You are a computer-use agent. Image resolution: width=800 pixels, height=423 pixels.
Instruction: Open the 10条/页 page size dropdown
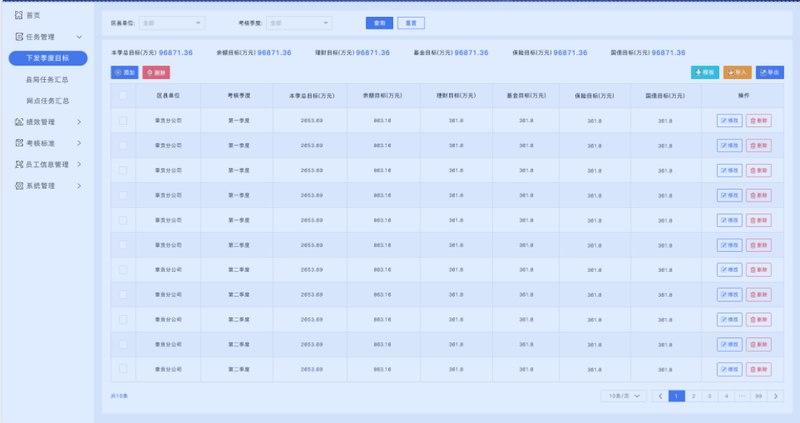coord(623,396)
